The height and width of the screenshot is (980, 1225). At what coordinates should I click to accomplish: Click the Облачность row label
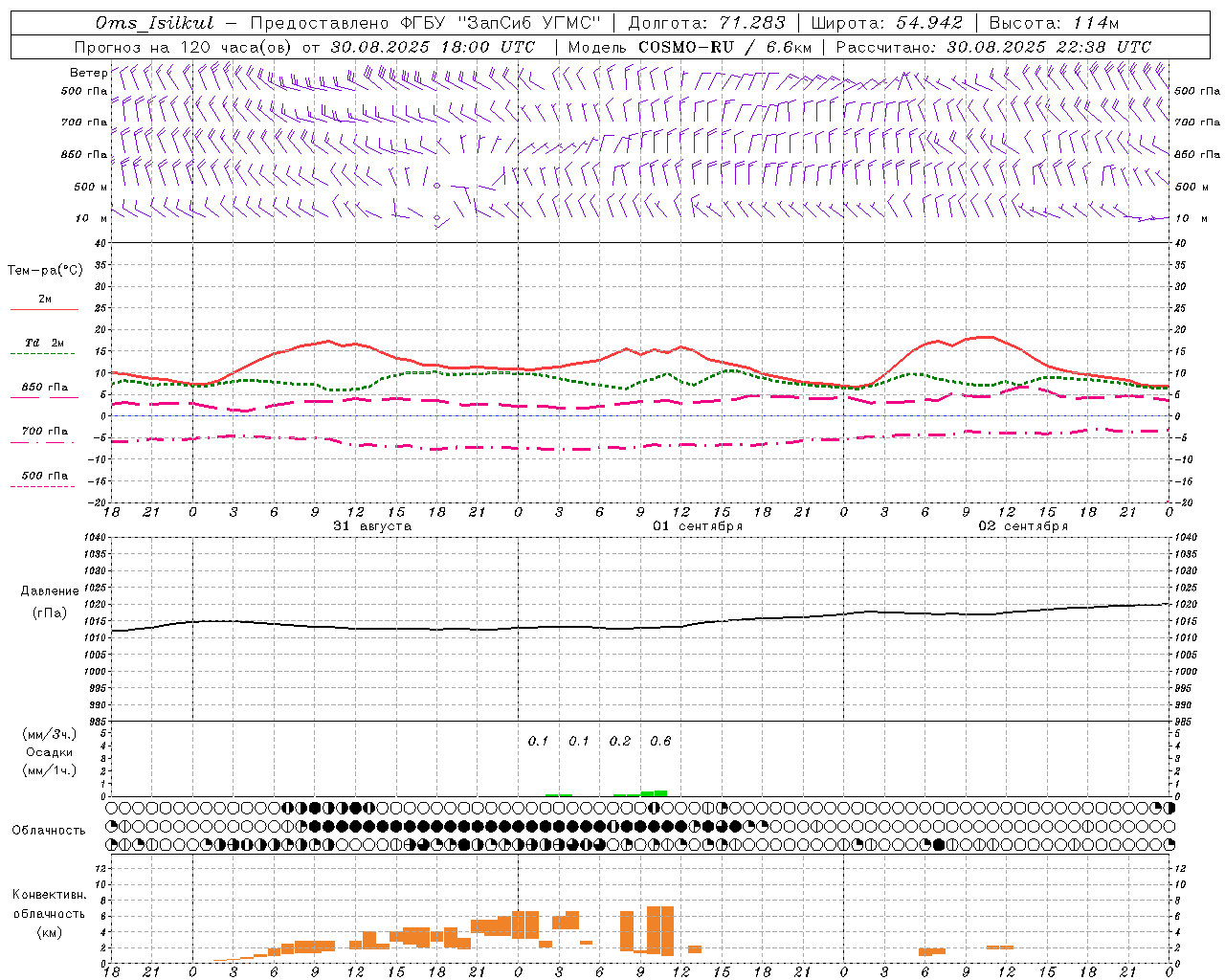click(x=49, y=831)
